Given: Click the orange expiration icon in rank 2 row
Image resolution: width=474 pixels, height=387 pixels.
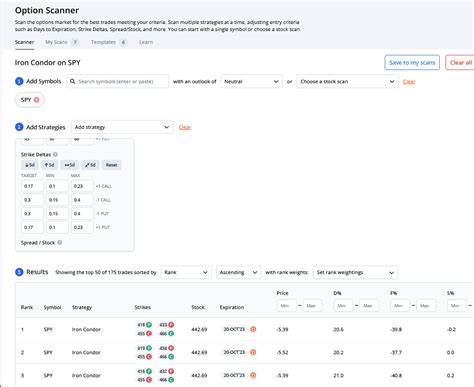Looking at the screenshot, I should (x=253, y=352).
